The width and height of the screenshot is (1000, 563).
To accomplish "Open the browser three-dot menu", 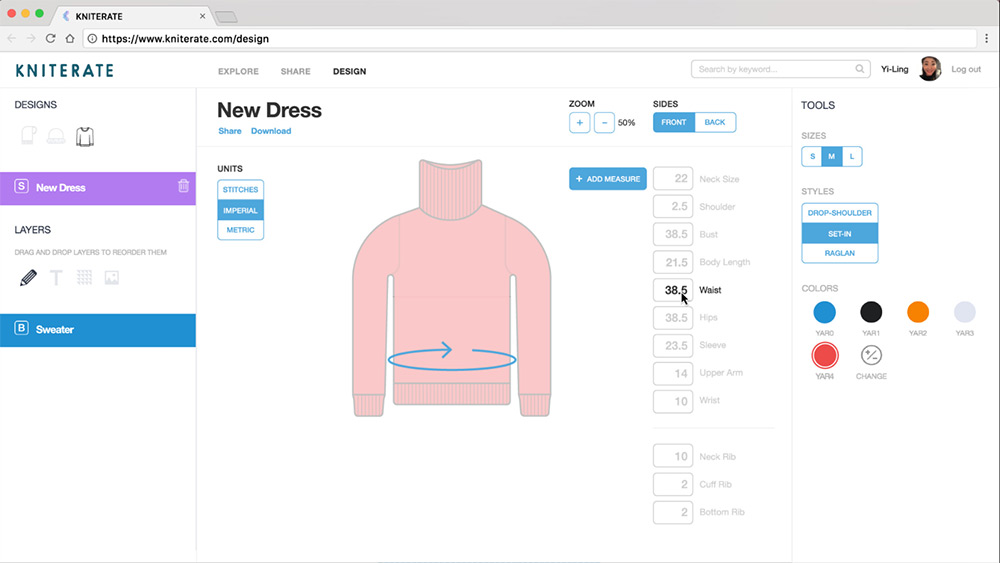I will [x=987, y=38].
